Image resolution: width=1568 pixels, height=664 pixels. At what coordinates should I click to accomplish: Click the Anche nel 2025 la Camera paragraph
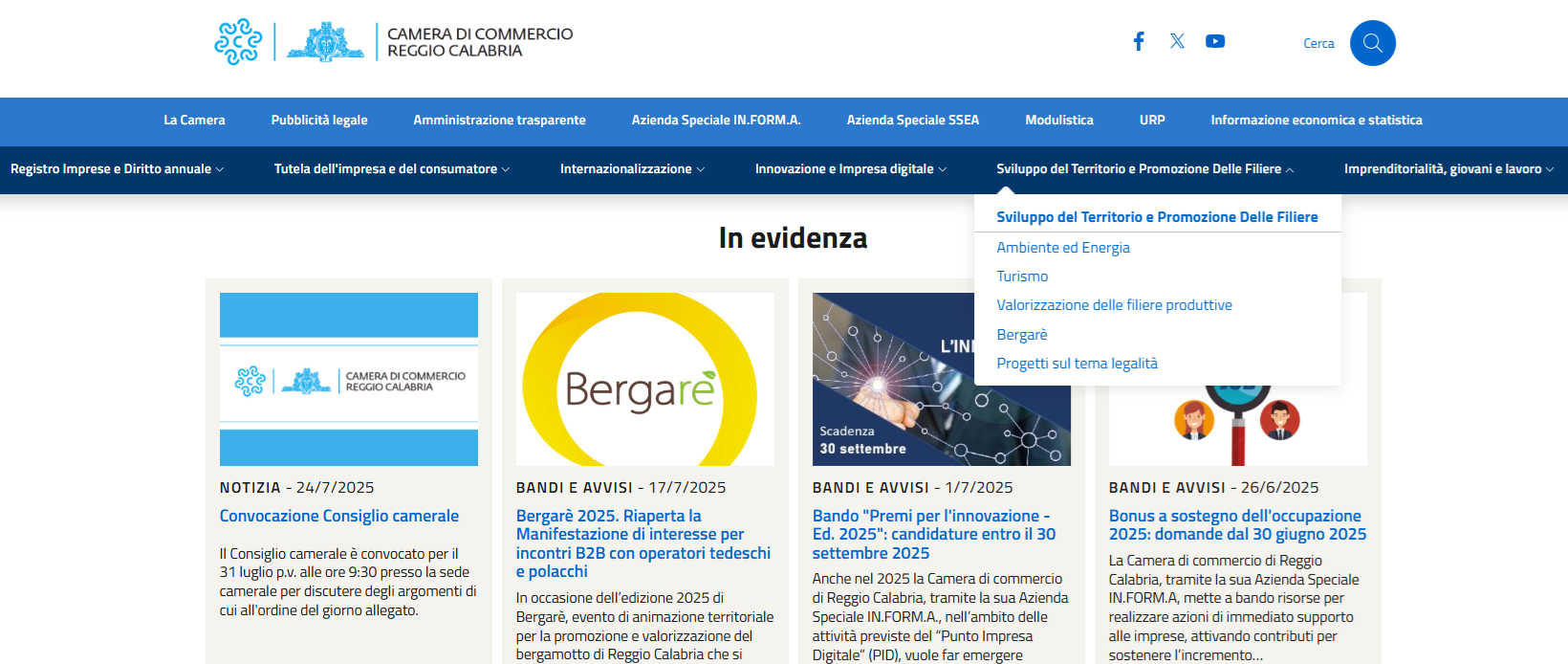coord(941,617)
